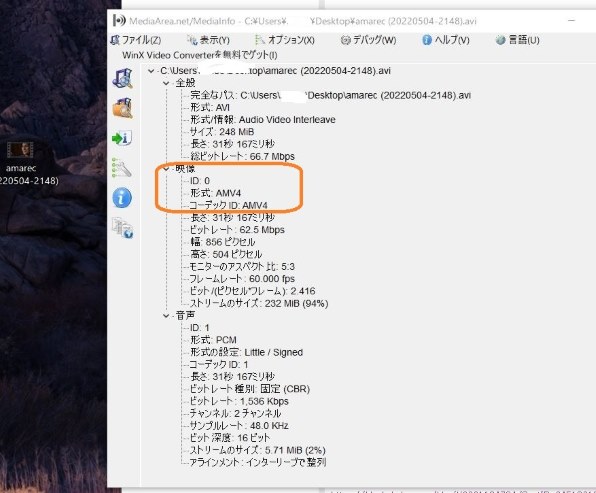Select the 総ビットレート: 66.7 Mbps row
596x493 pixels.
242,156
